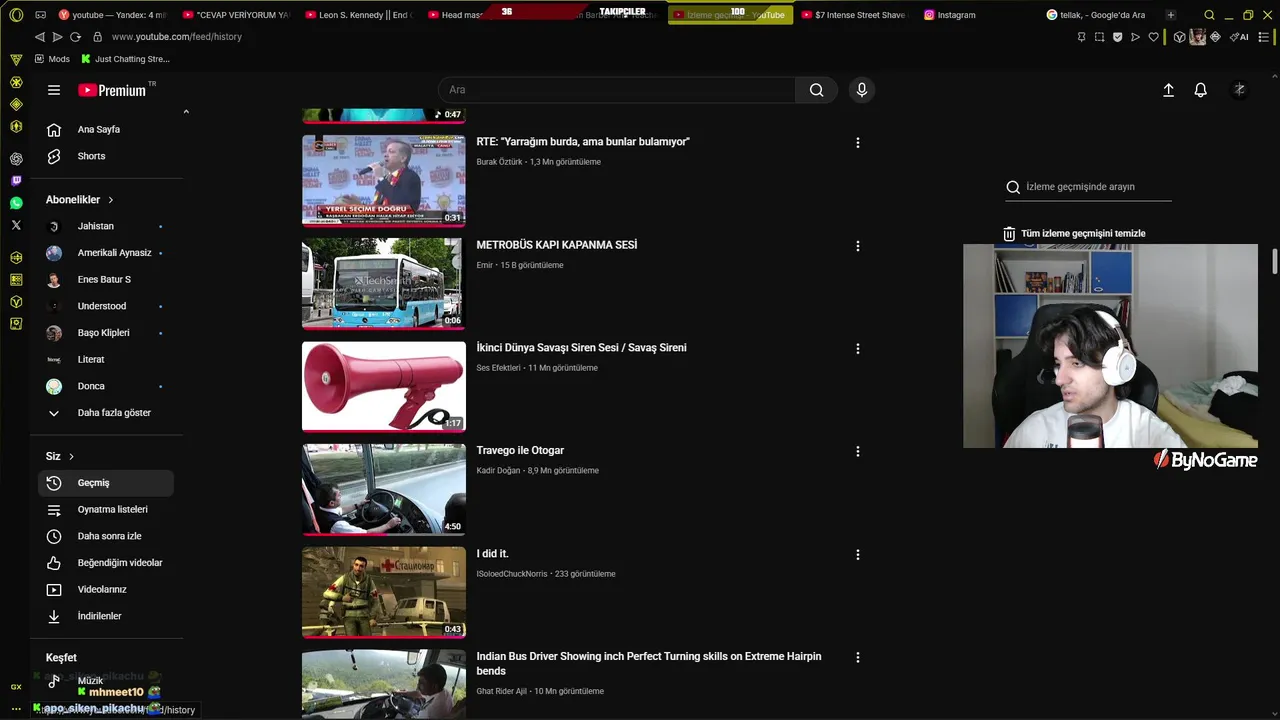
Task: Click the YouTube 'Ara' search field
Action: [x=617, y=90]
